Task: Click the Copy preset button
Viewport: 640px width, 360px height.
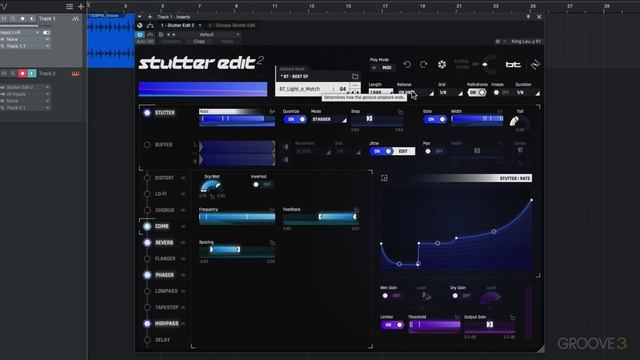Action: pyautogui.click(x=199, y=41)
